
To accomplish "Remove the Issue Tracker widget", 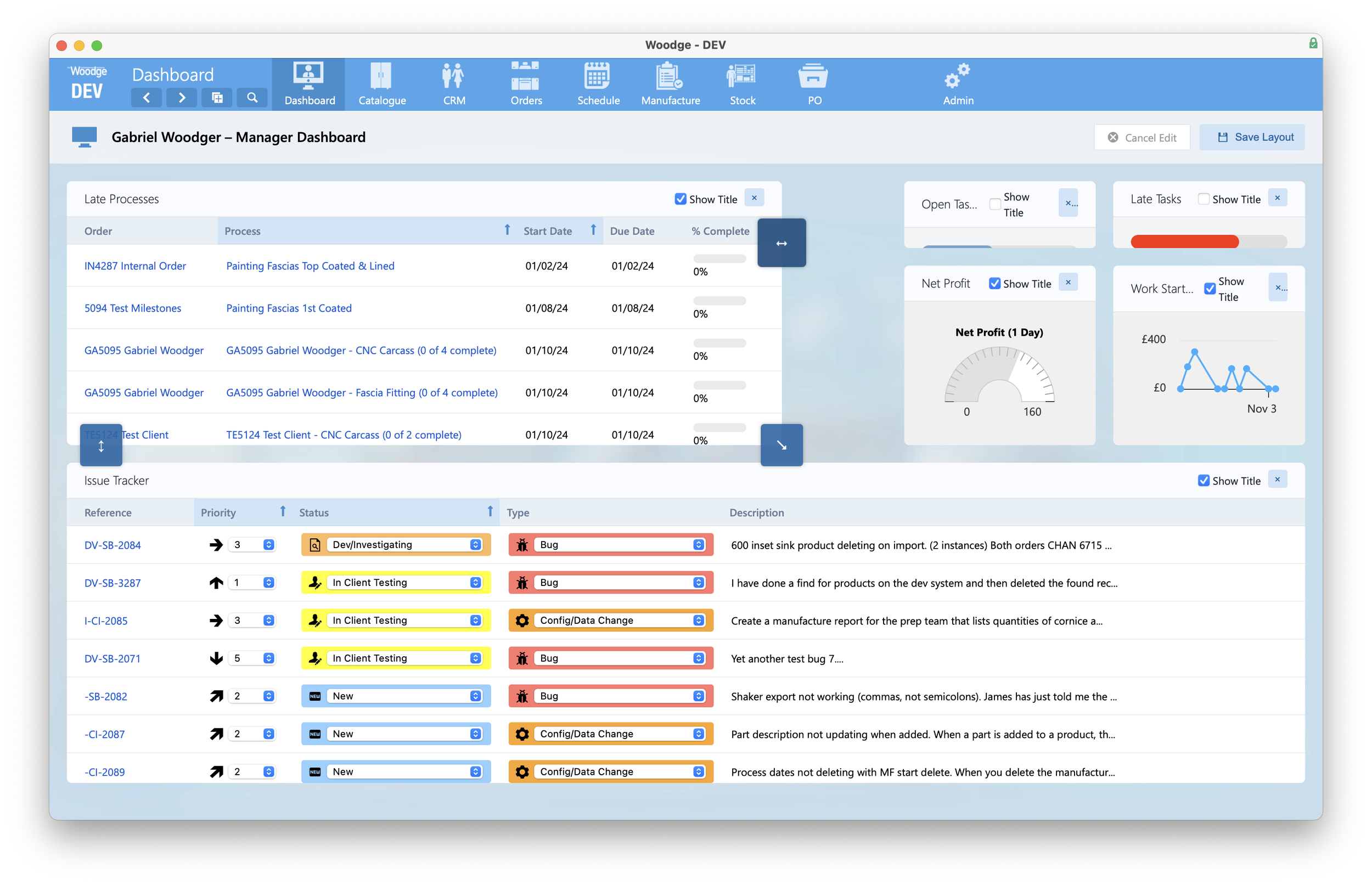I will [1277, 480].
